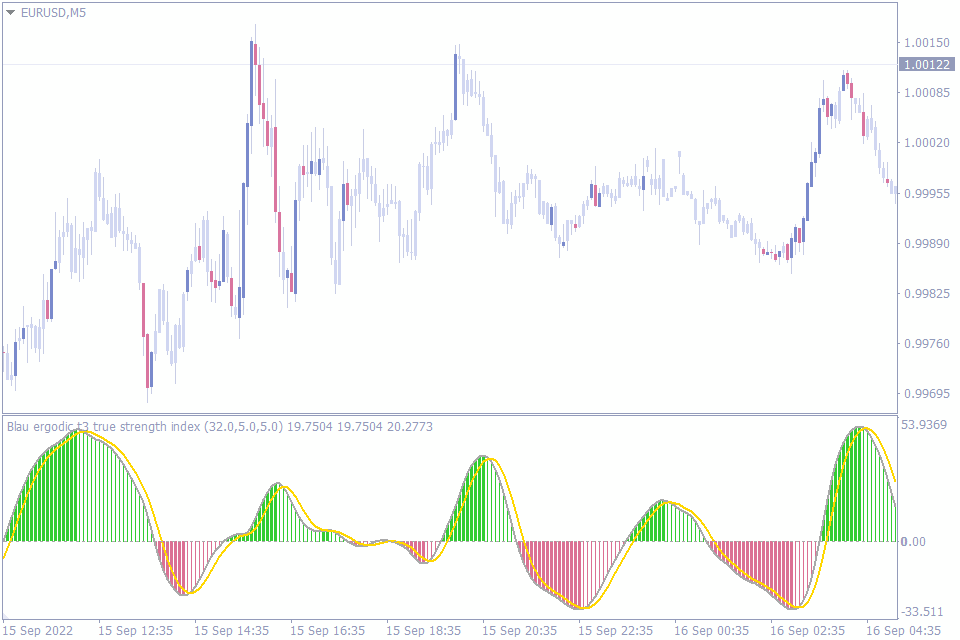Click the divider between price chart and indicator pane
The height and width of the screenshot is (640, 960).
click(450, 412)
